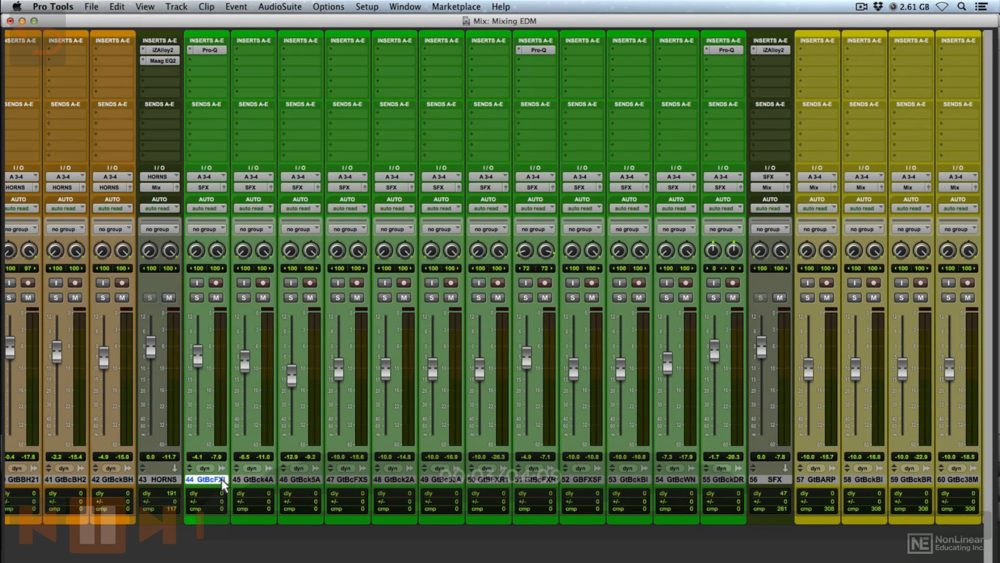
Task: Solo track 41 GtBcBH2
Action: click(x=55, y=297)
